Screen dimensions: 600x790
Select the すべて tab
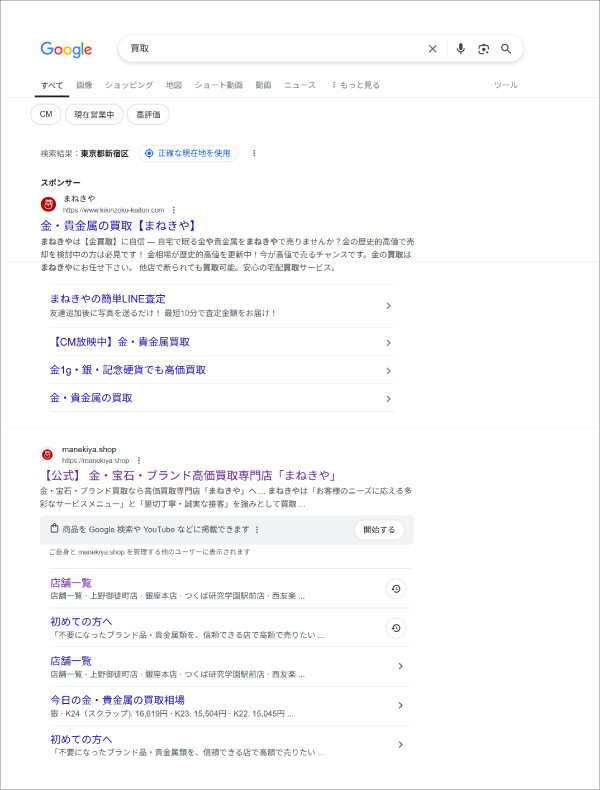[x=52, y=85]
